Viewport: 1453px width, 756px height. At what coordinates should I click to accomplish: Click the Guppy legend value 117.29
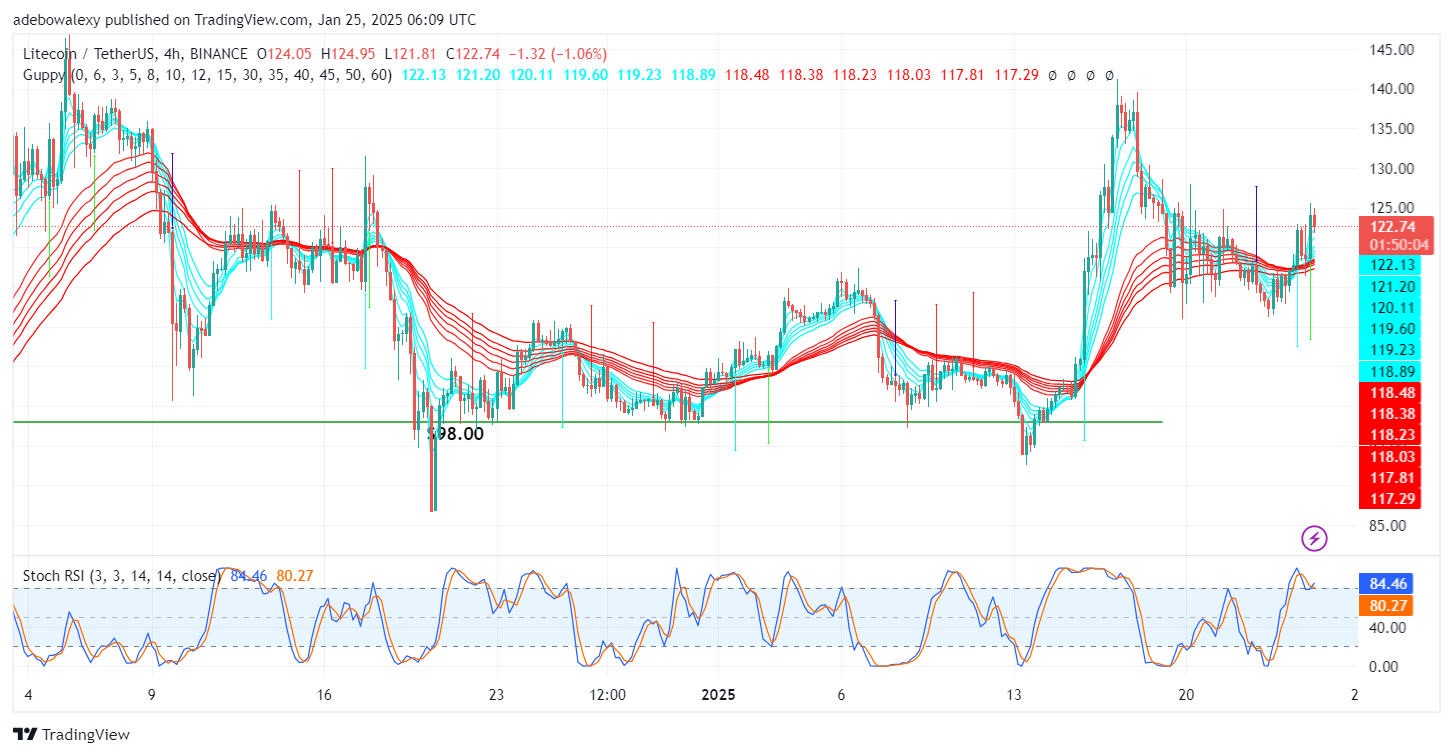(x=1015, y=74)
